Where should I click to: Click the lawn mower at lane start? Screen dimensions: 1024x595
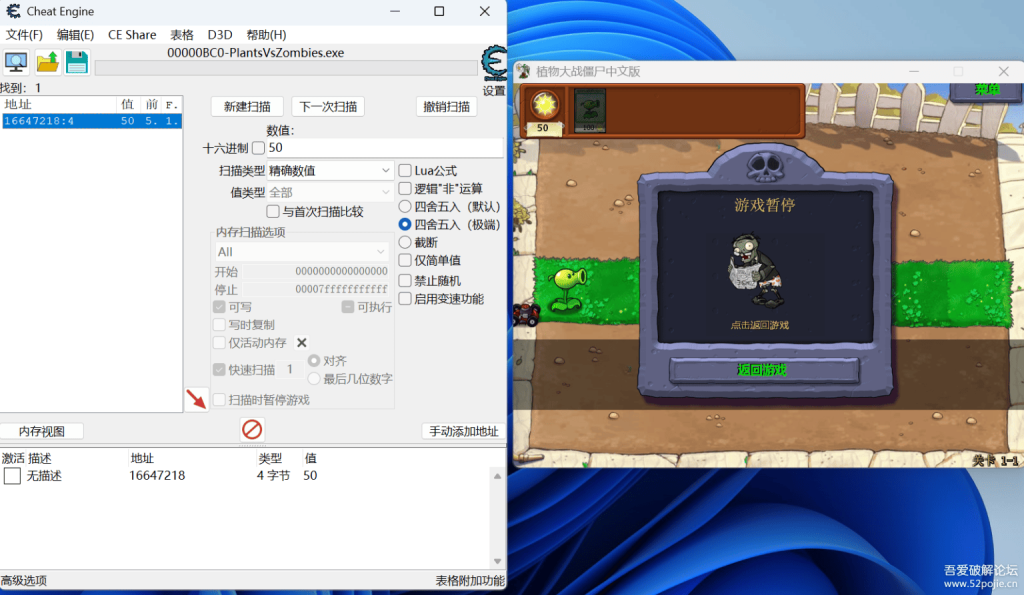pos(525,314)
